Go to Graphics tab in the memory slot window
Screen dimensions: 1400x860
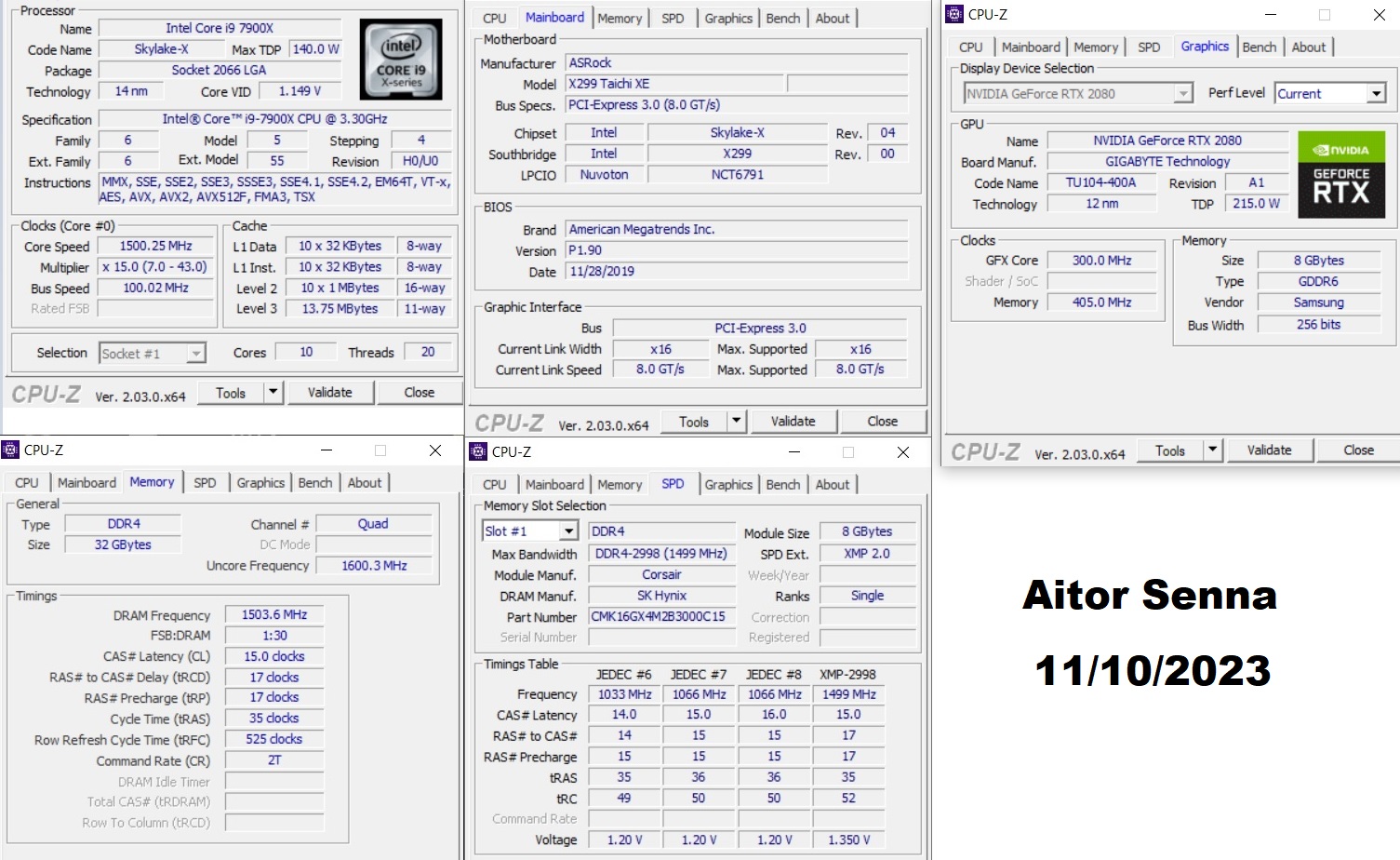728,485
